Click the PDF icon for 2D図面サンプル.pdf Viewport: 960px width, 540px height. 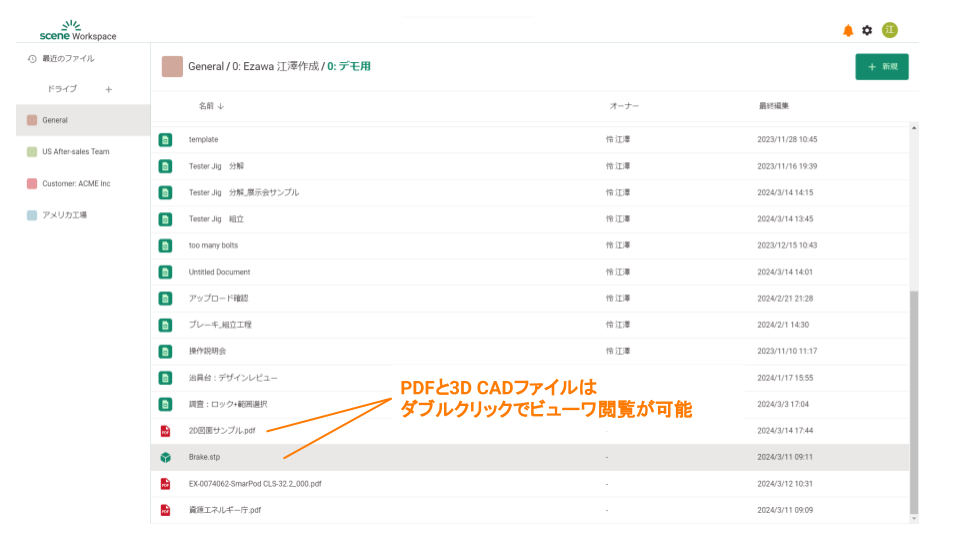[165, 431]
